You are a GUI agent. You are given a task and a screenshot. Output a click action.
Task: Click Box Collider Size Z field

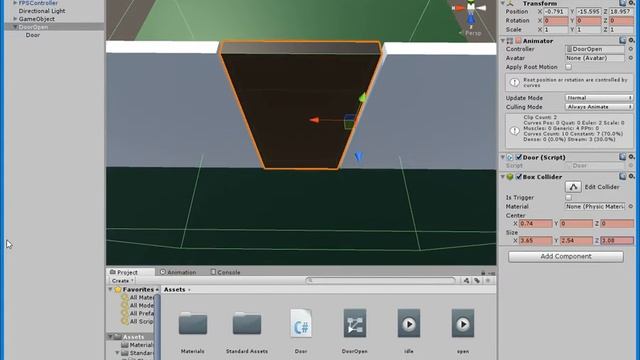(x=617, y=241)
